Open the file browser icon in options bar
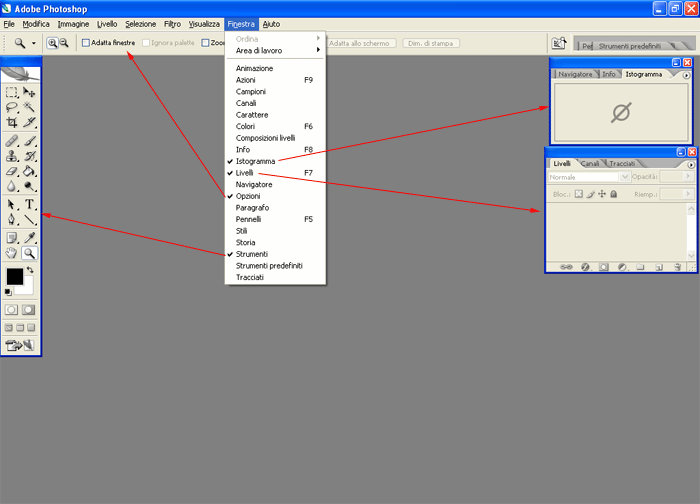Image resolution: width=700 pixels, height=504 pixels. (x=559, y=43)
